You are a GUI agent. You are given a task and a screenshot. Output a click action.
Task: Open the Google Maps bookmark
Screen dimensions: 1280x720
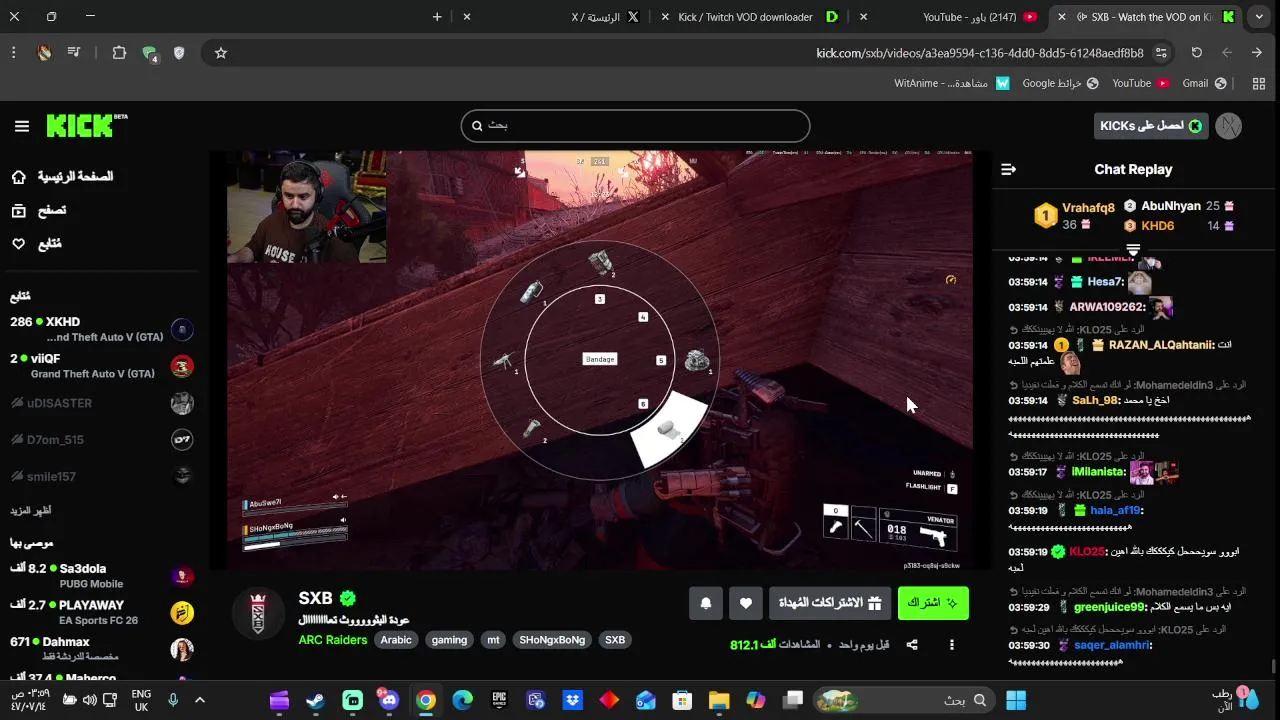pyautogui.click(x=1060, y=84)
